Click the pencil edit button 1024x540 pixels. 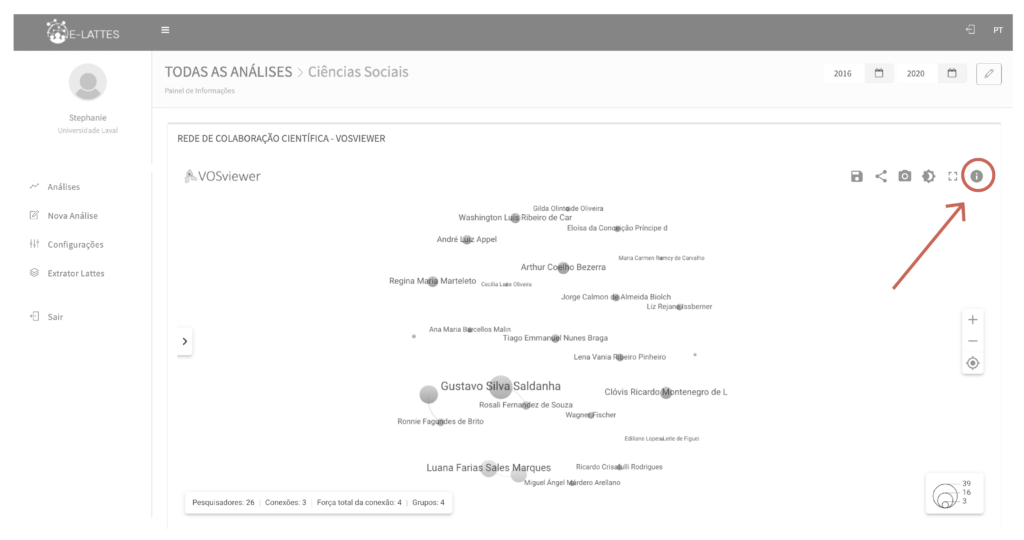pos(988,73)
